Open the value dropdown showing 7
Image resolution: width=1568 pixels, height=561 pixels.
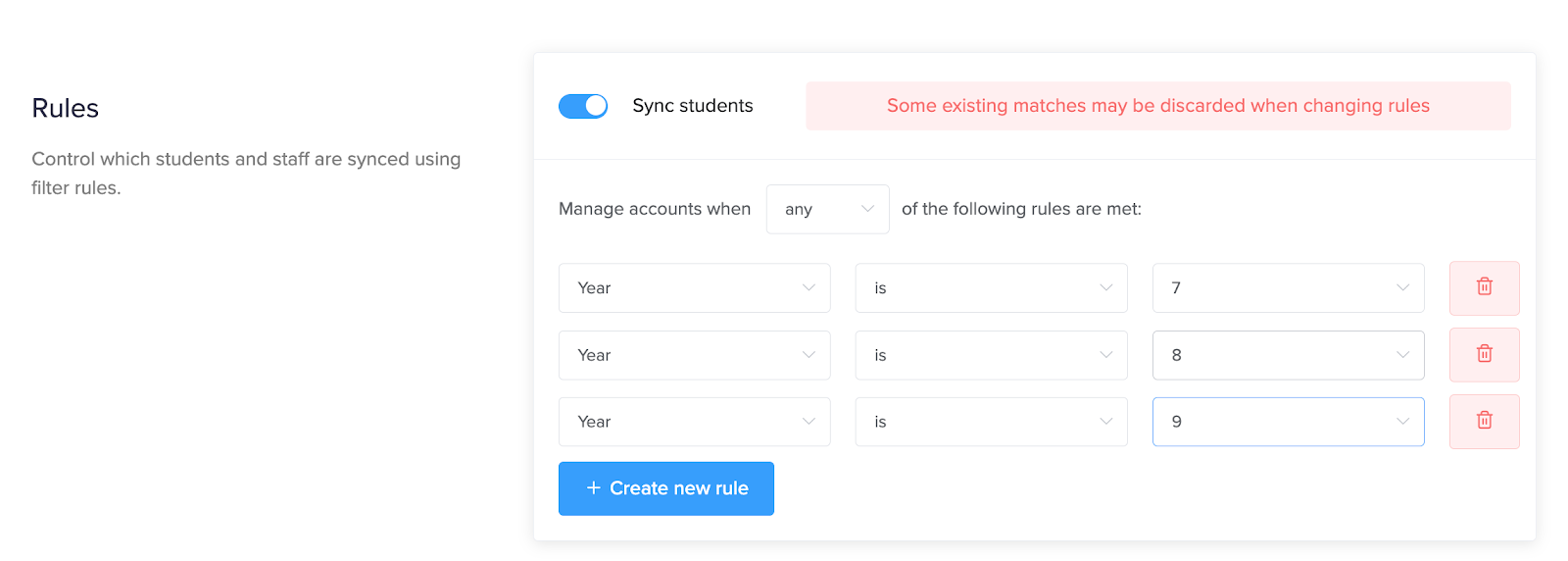coord(1288,287)
